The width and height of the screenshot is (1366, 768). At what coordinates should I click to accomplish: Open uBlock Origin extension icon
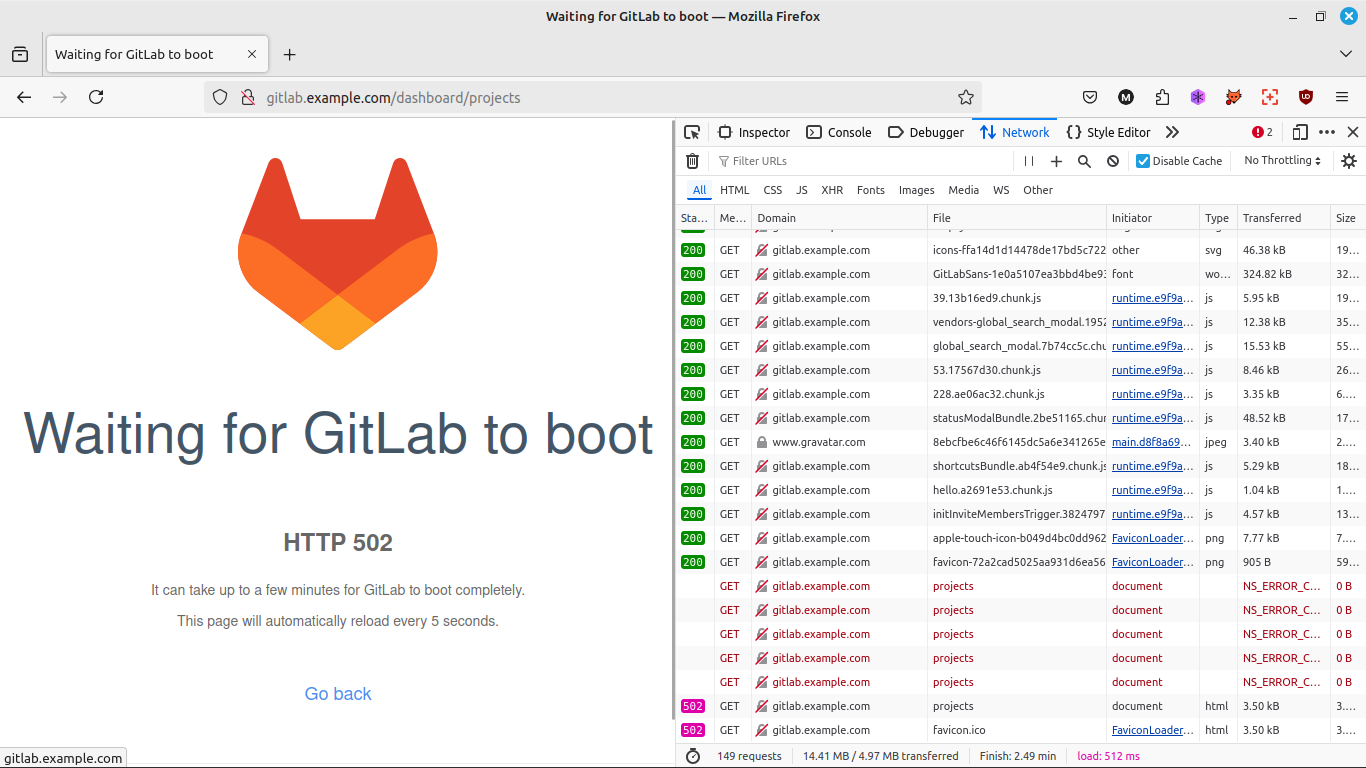(x=1306, y=97)
